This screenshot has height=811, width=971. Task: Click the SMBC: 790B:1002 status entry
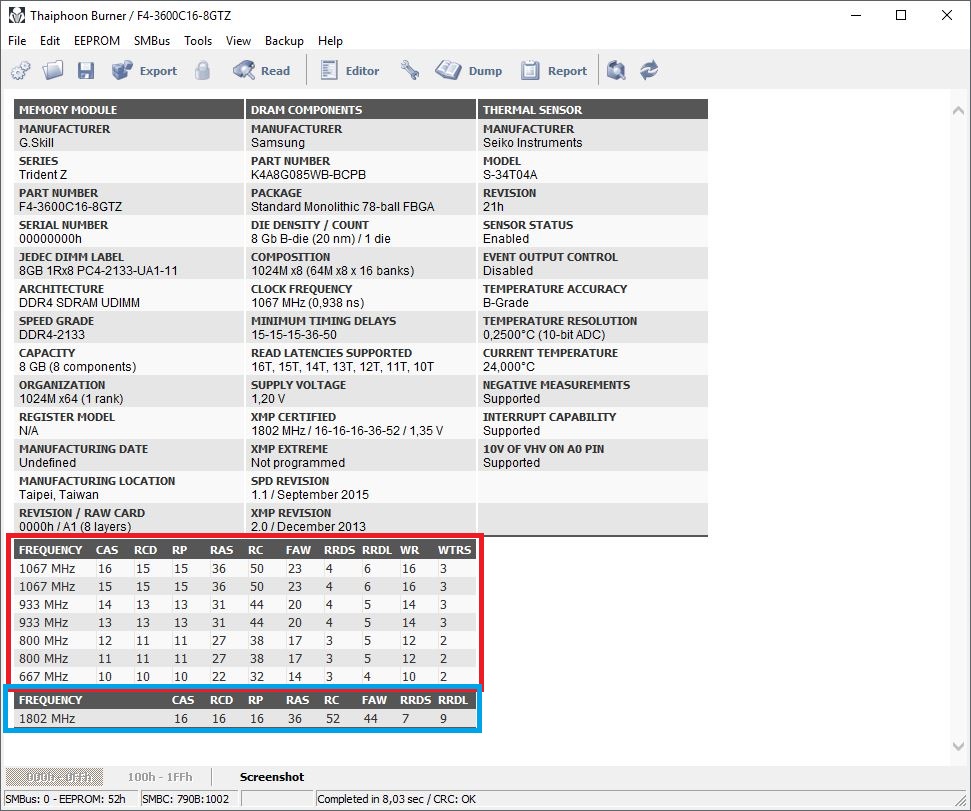tap(186, 799)
